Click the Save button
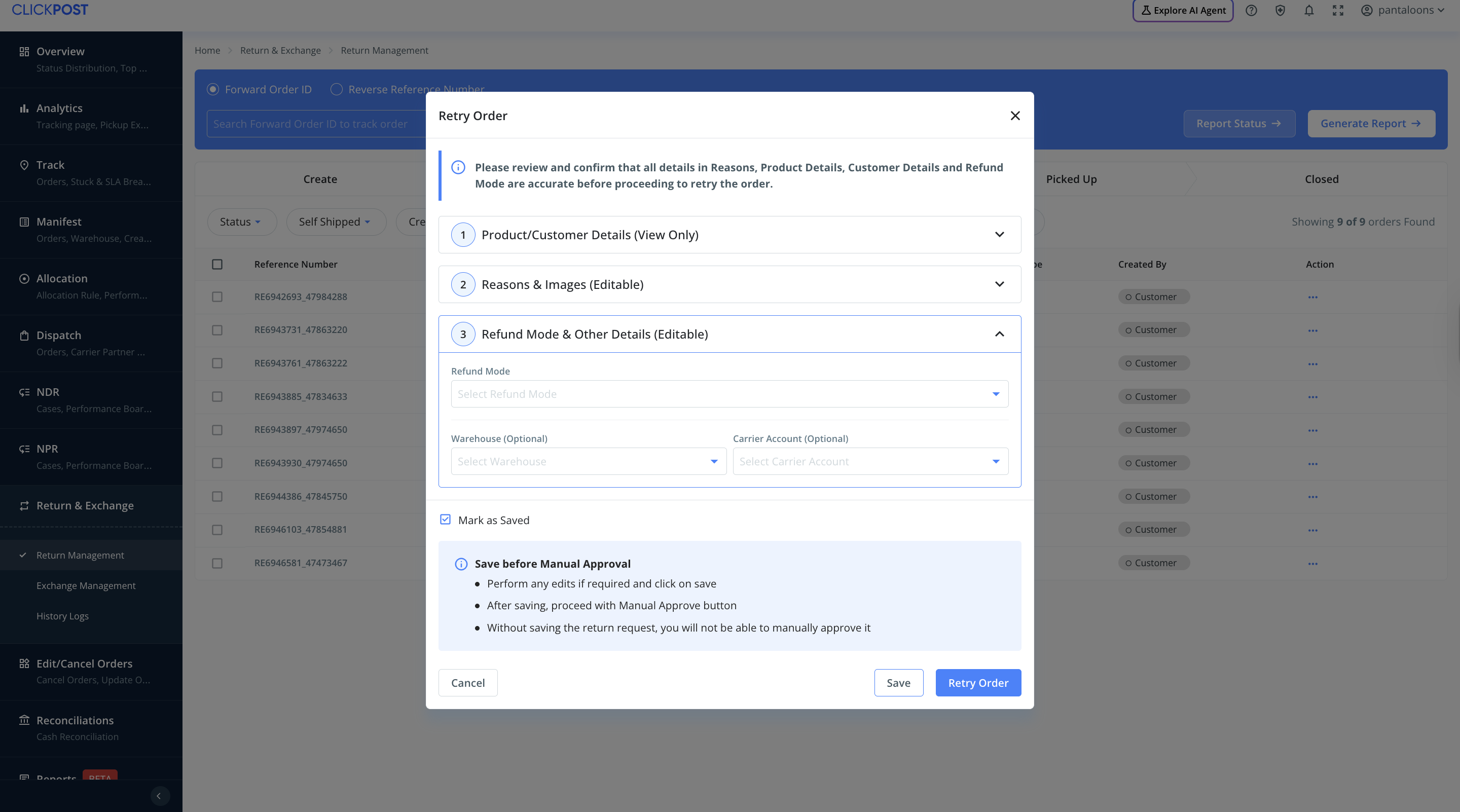Screen dimensions: 1460x812 click(898, 683)
